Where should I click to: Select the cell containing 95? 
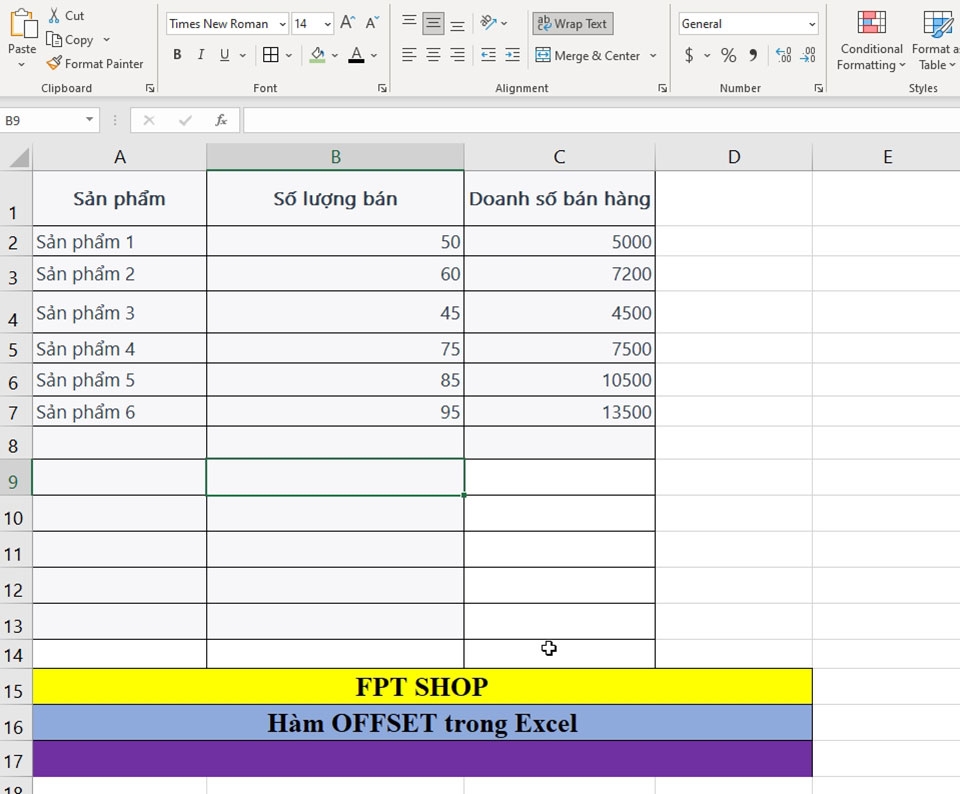[x=335, y=411]
